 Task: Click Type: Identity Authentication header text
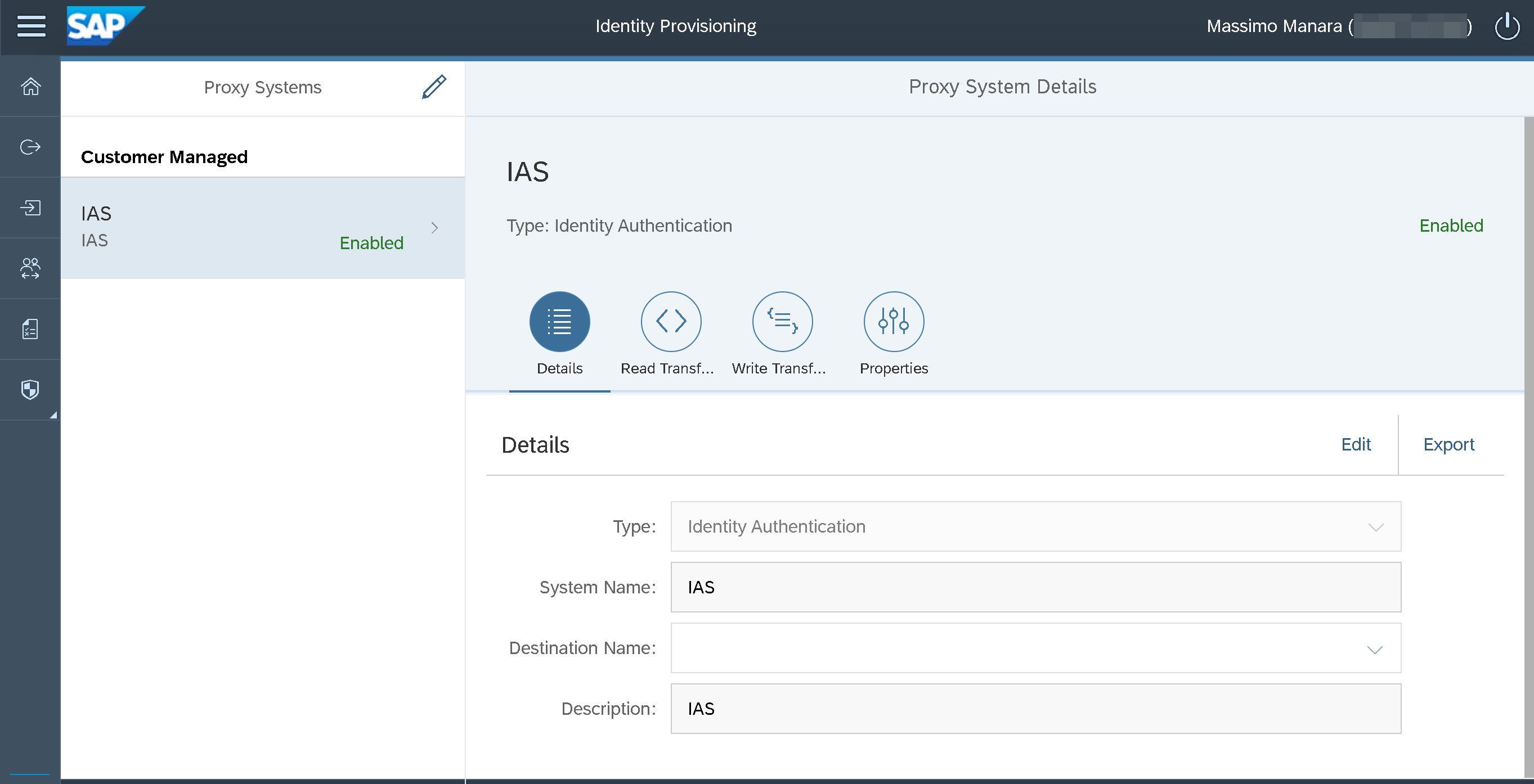pos(620,226)
